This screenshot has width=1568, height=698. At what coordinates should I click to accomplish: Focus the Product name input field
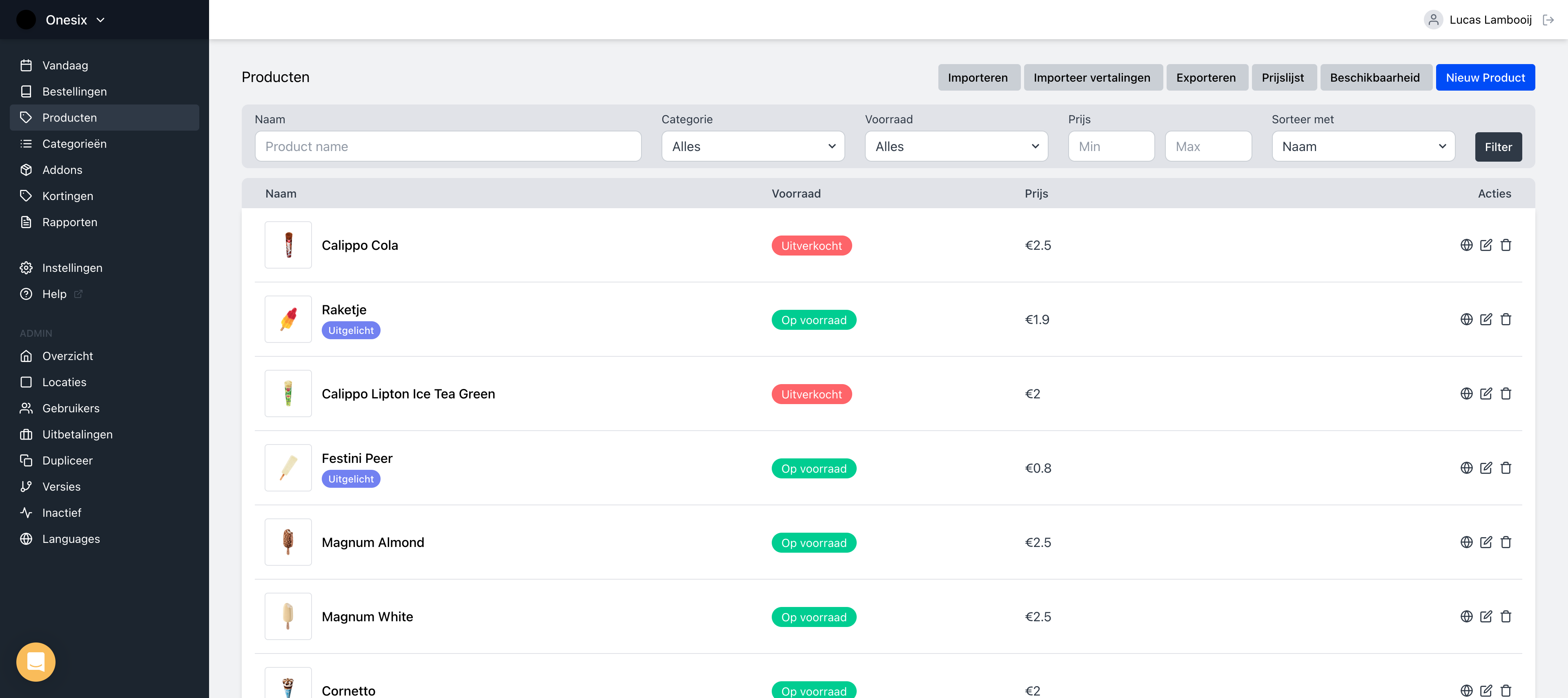pyautogui.click(x=448, y=146)
